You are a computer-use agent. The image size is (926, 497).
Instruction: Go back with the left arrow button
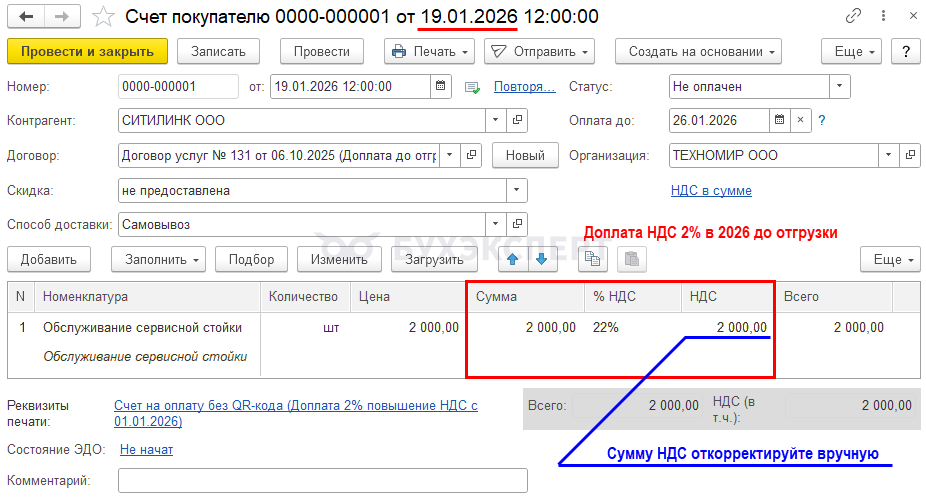pyautogui.click(x=26, y=17)
